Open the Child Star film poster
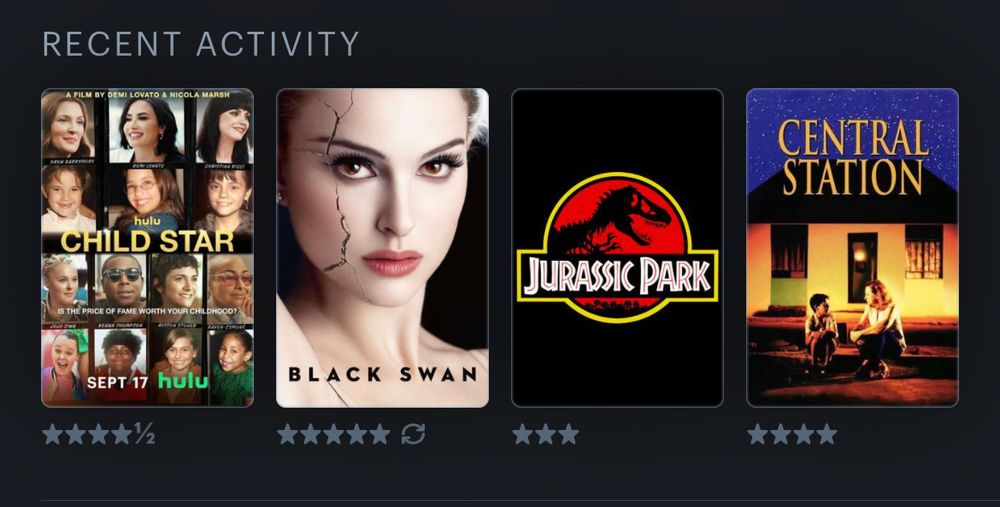Image resolution: width=1000 pixels, height=507 pixels. click(147, 247)
